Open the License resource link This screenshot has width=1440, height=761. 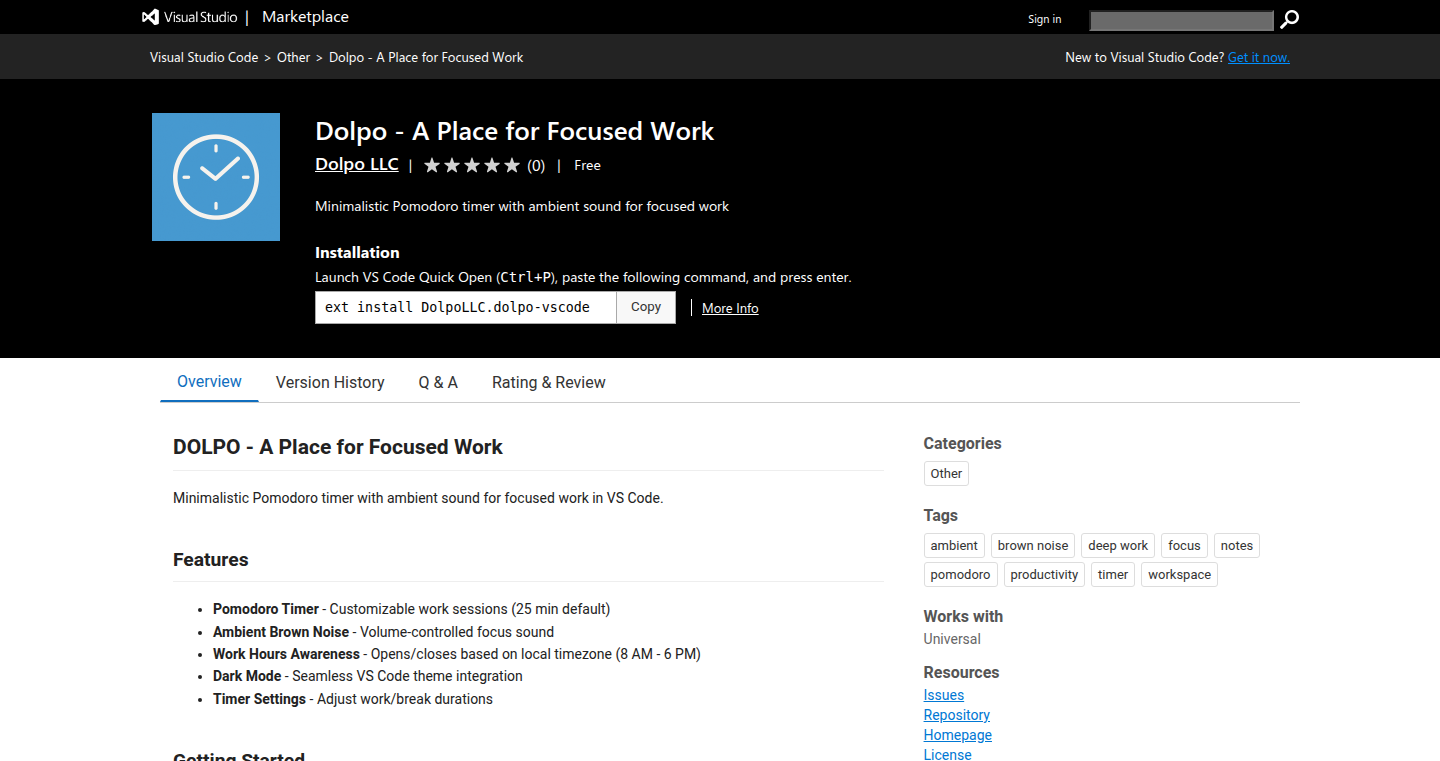tap(948, 754)
